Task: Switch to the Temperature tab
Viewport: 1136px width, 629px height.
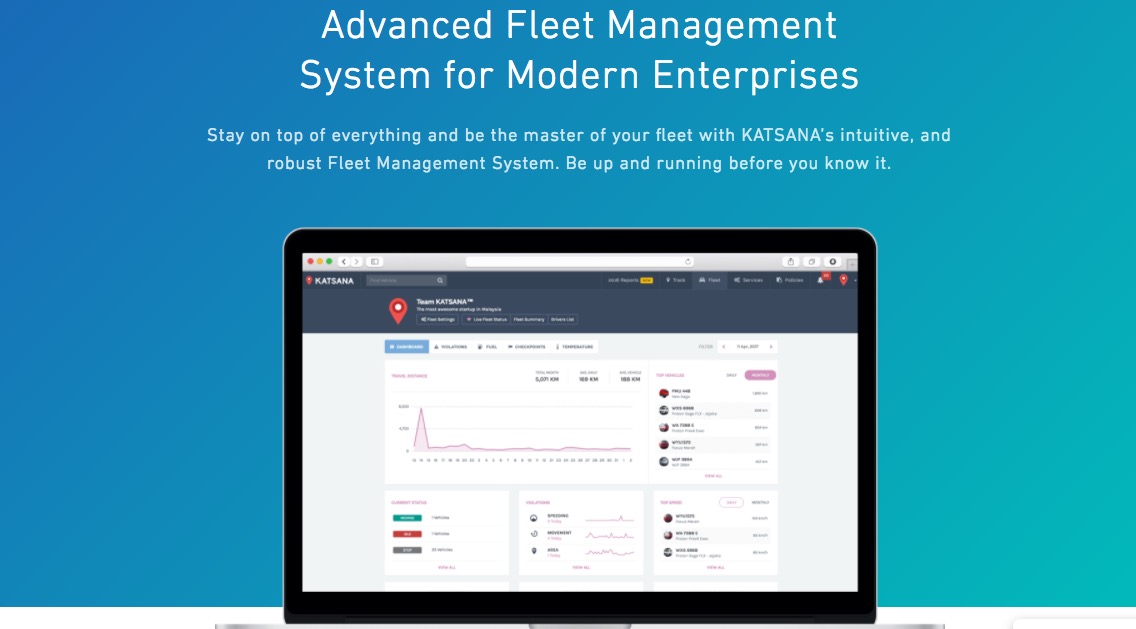Action: (575, 347)
